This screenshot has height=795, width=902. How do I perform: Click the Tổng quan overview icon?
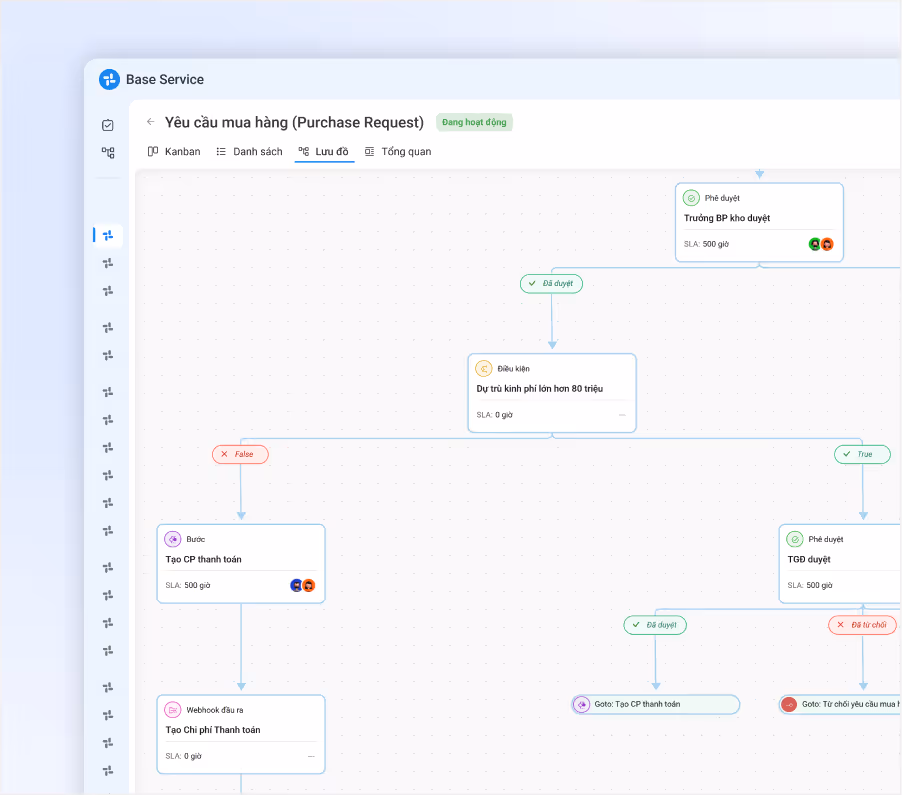[x=369, y=151]
